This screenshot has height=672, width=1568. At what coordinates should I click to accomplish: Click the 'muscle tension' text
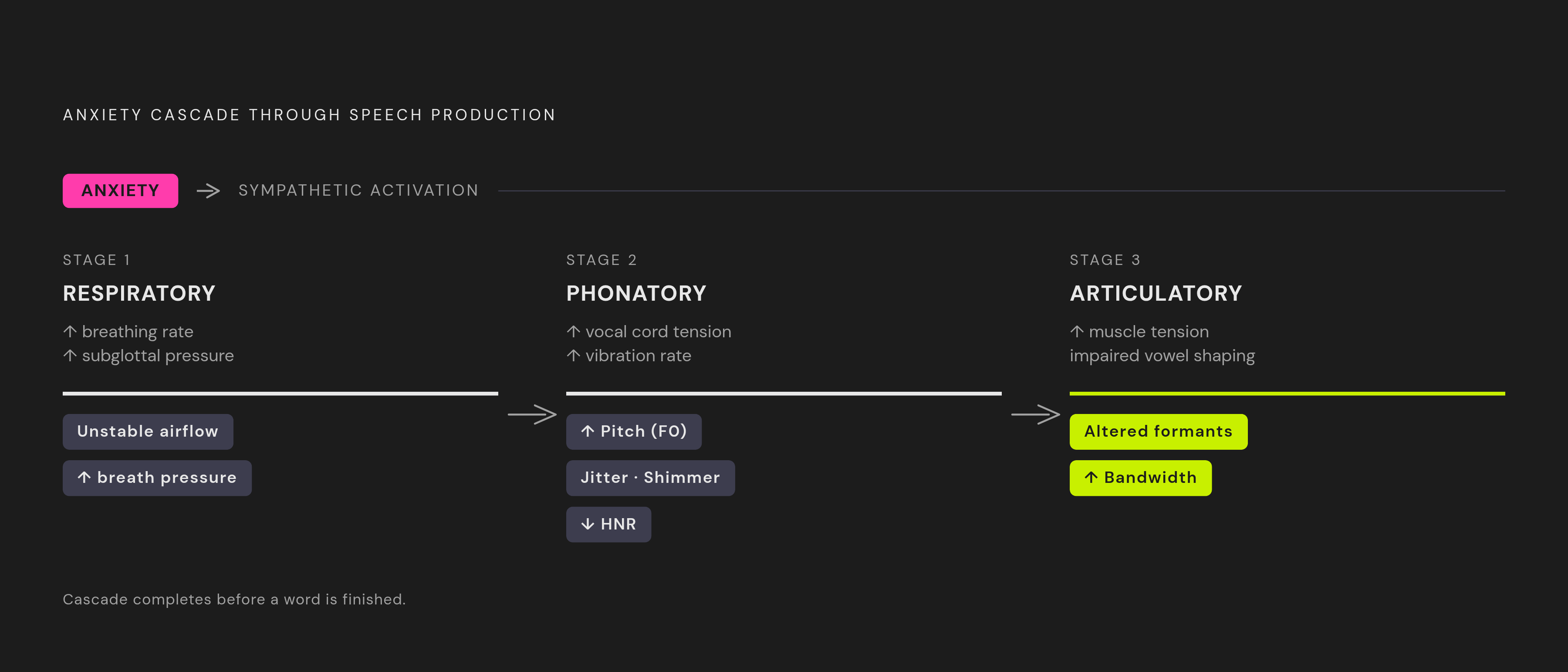1149,332
